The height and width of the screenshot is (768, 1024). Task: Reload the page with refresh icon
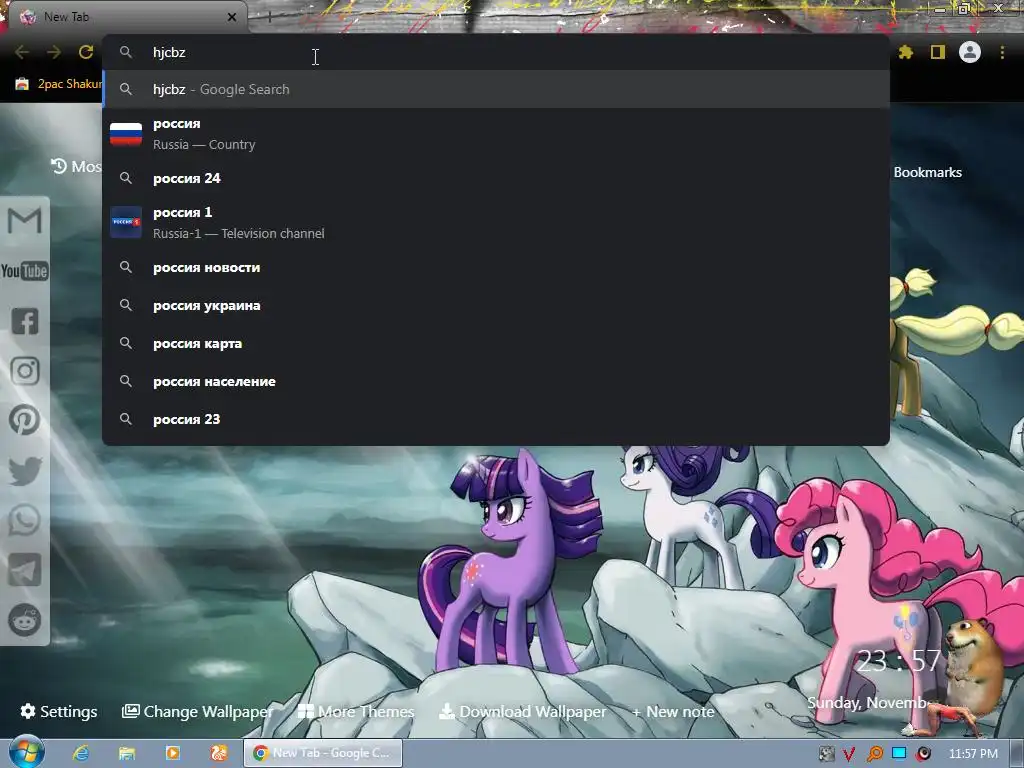(86, 52)
